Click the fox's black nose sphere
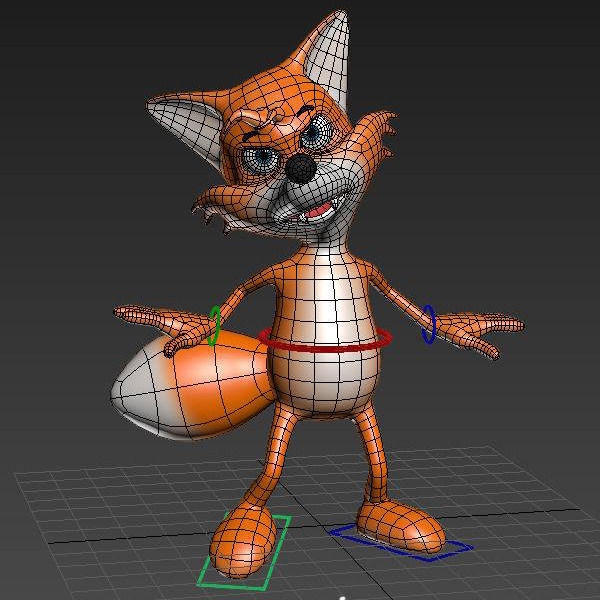This screenshot has height=600, width=600. (x=301, y=169)
